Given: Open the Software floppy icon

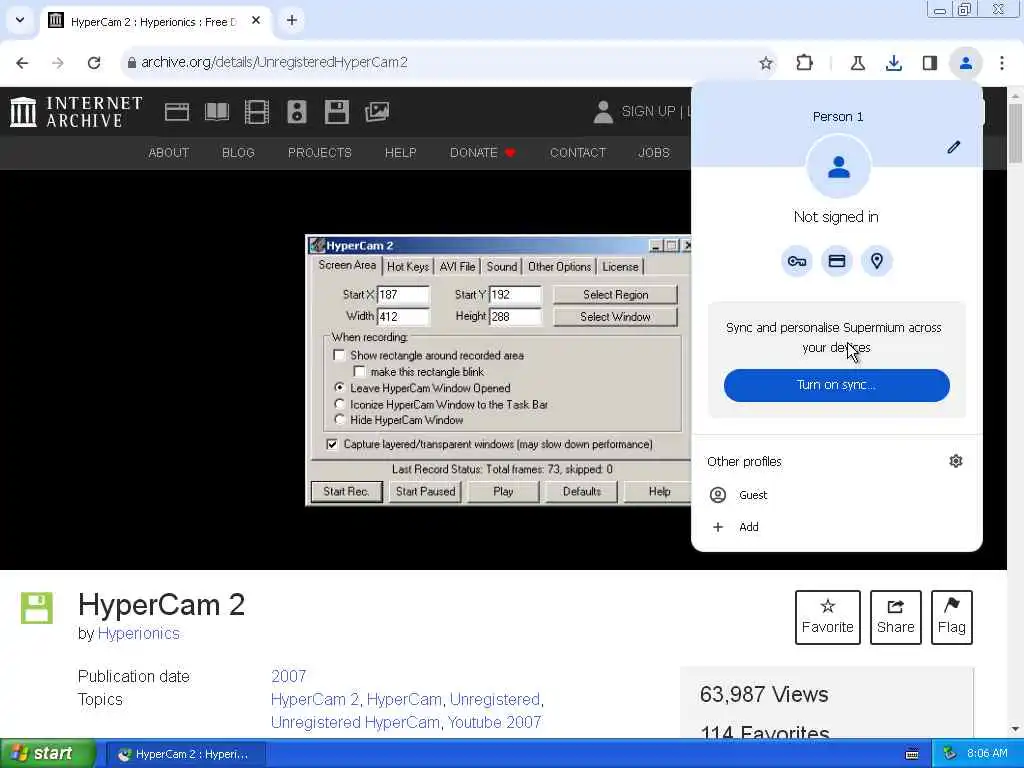Looking at the screenshot, I should point(337,112).
